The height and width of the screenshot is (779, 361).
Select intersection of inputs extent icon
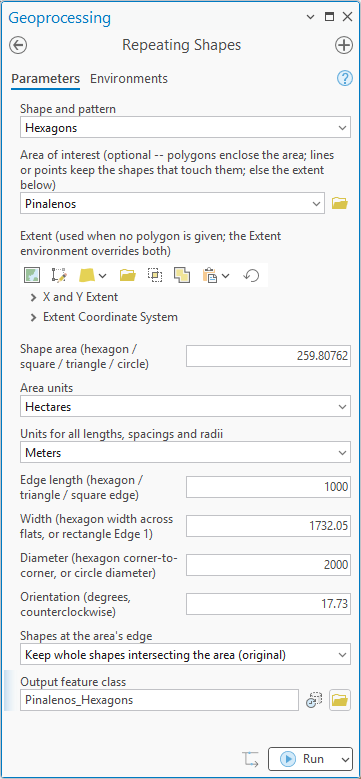(154, 275)
